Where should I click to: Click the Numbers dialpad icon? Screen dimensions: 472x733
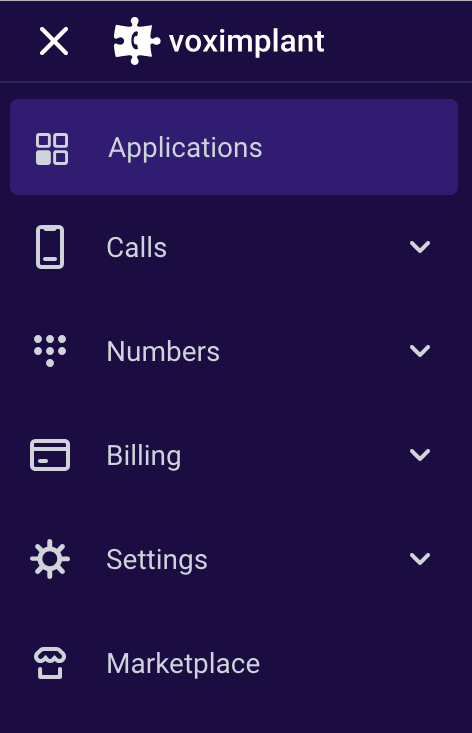point(50,351)
